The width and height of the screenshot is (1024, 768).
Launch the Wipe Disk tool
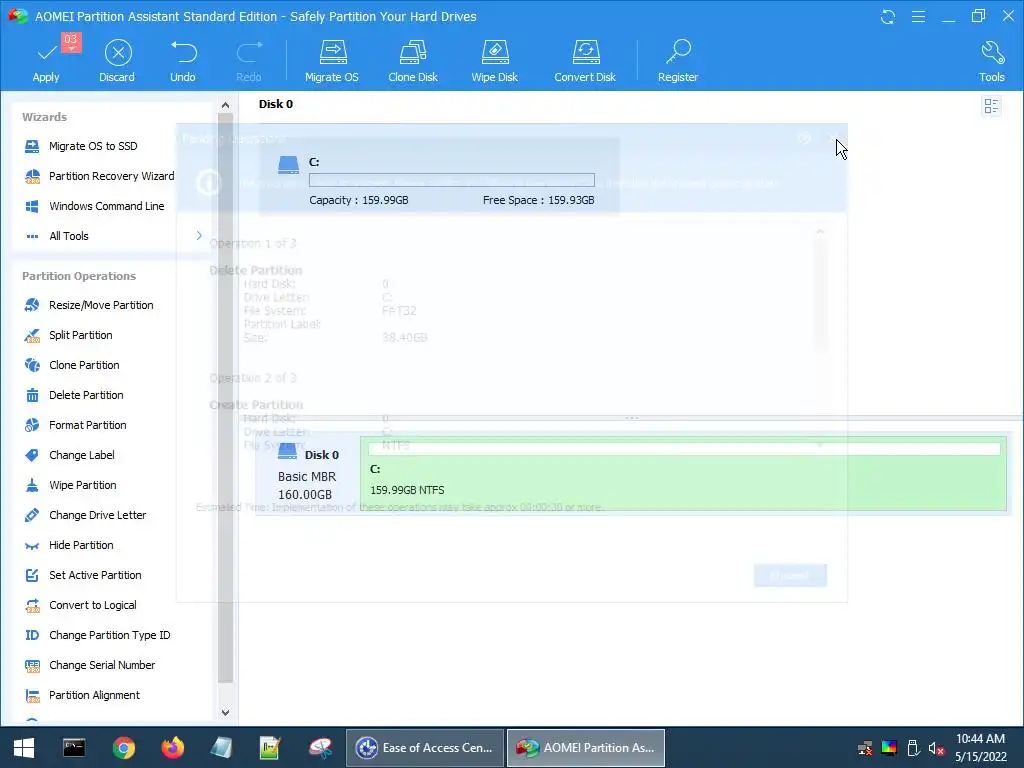click(494, 61)
